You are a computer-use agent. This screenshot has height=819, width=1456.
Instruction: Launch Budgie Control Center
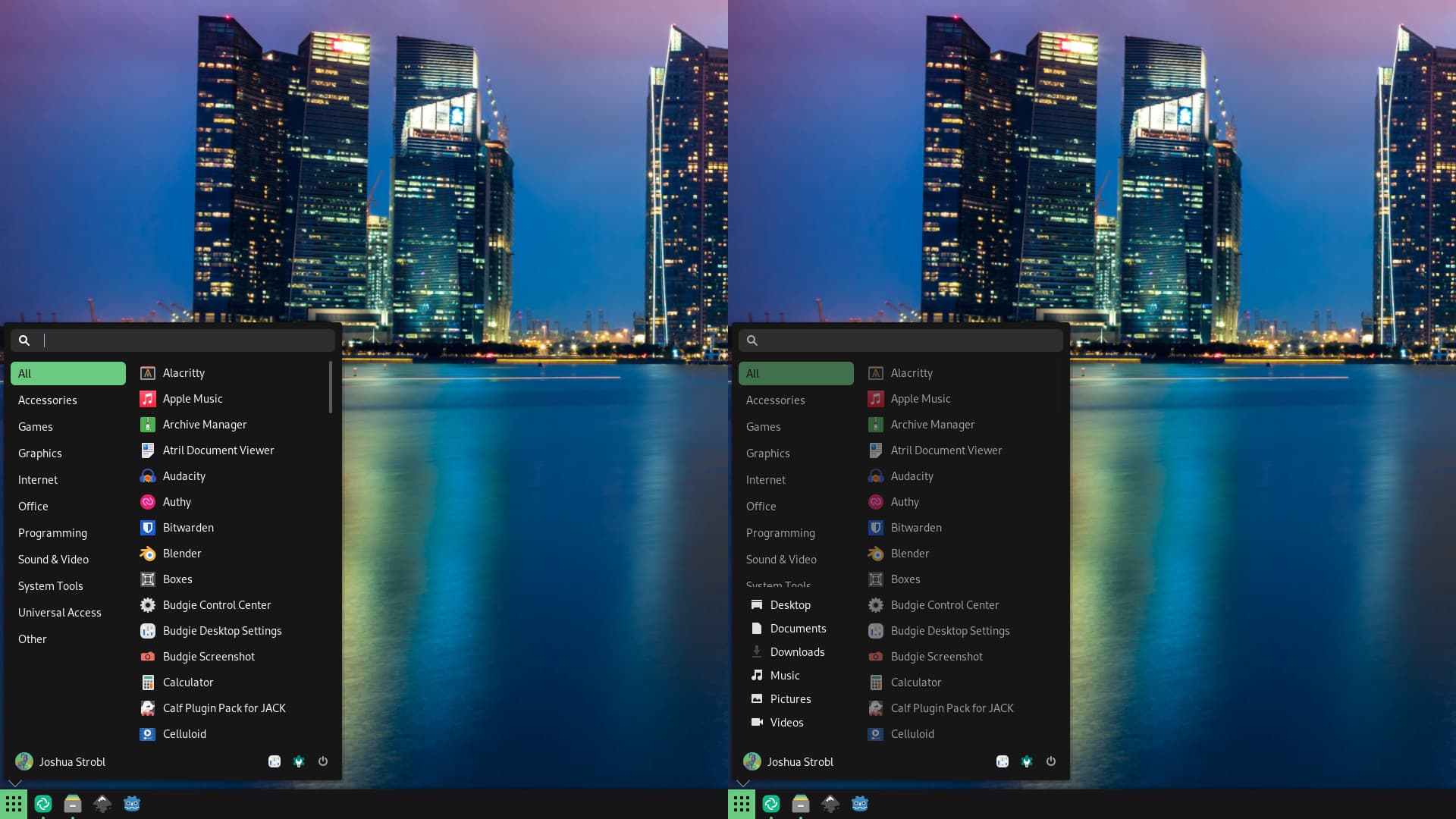[x=216, y=605]
